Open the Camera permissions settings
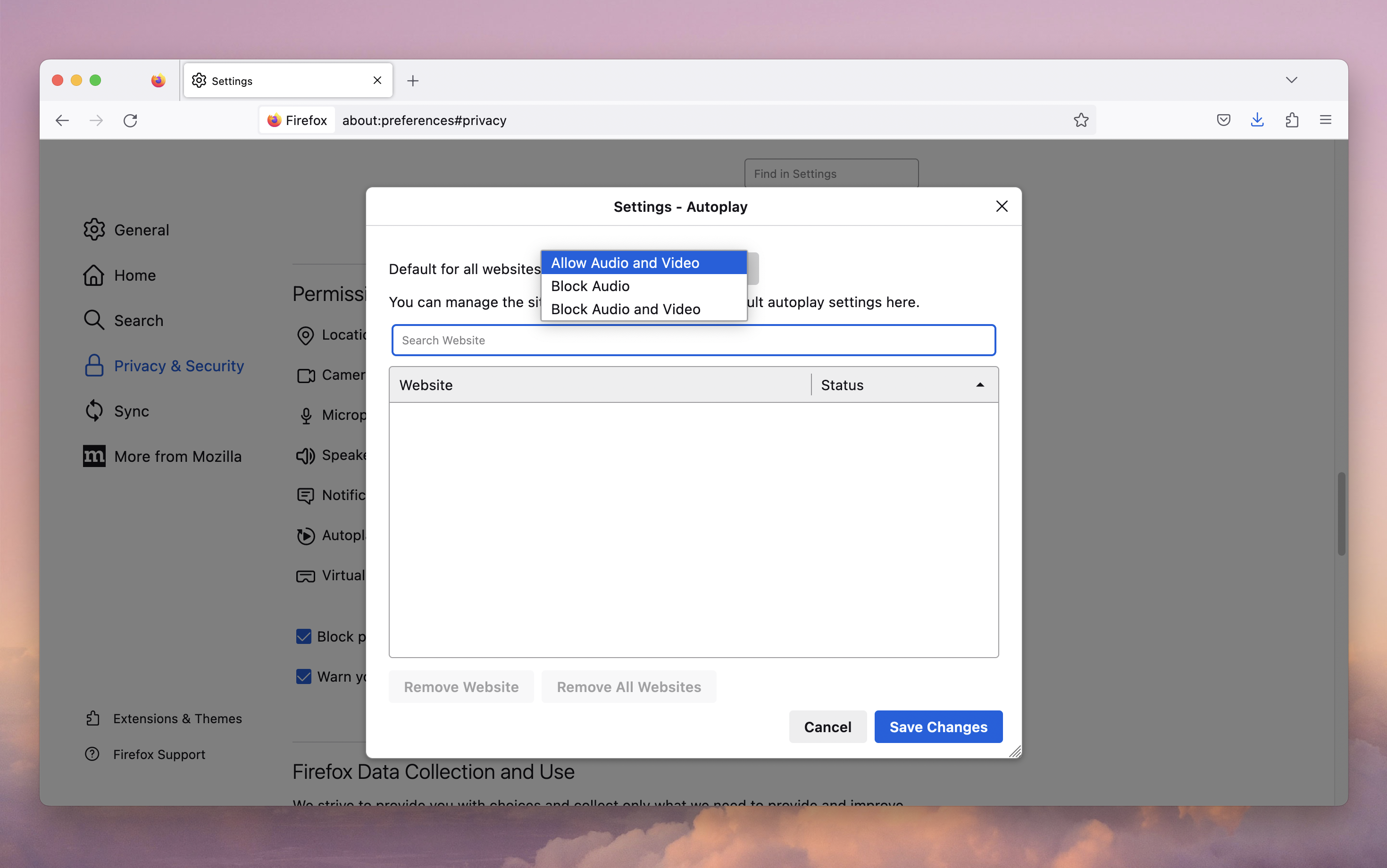The image size is (1387, 868). click(306, 375)
